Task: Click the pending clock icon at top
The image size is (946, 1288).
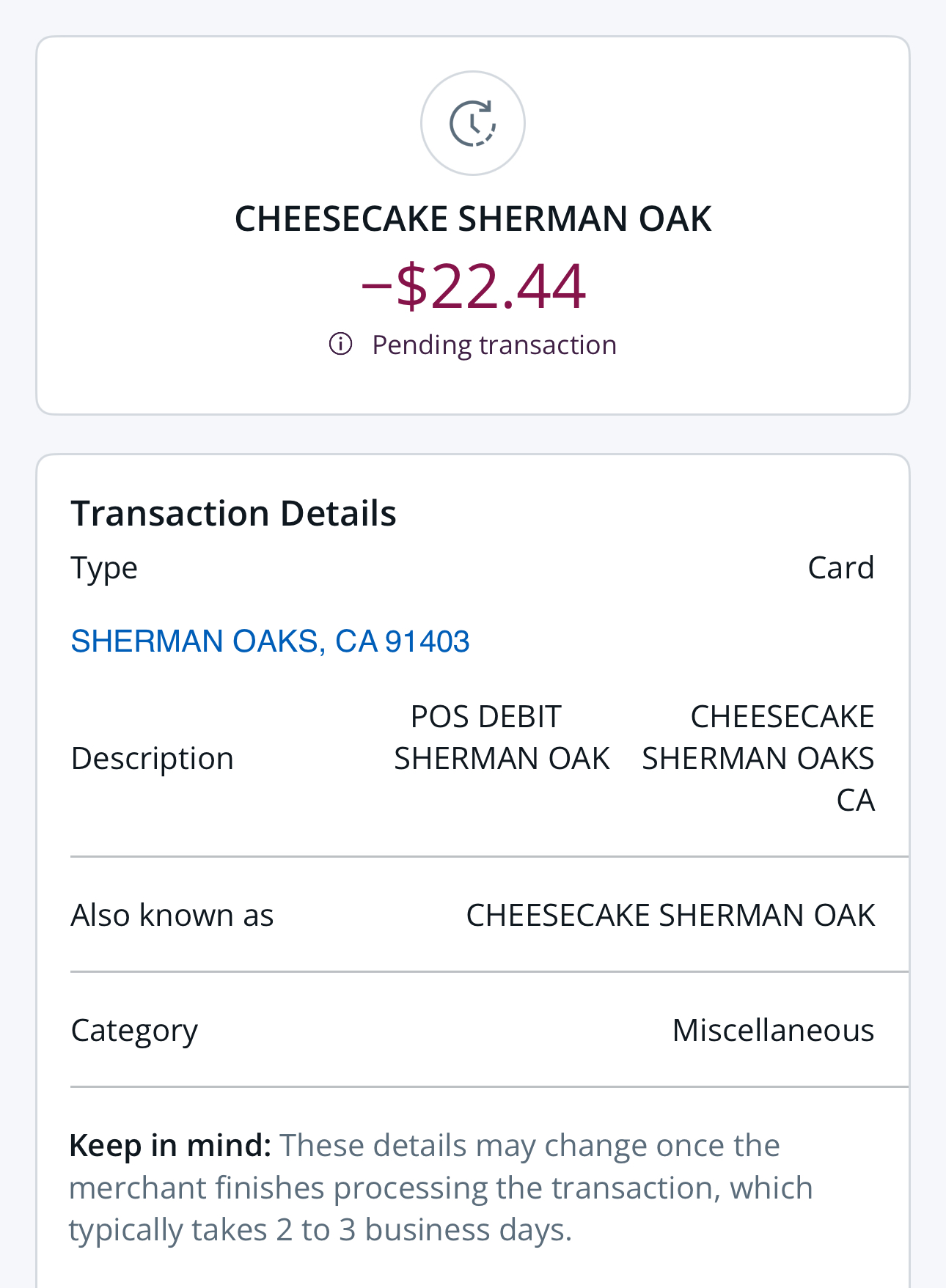Action: [x=472, y=123]
